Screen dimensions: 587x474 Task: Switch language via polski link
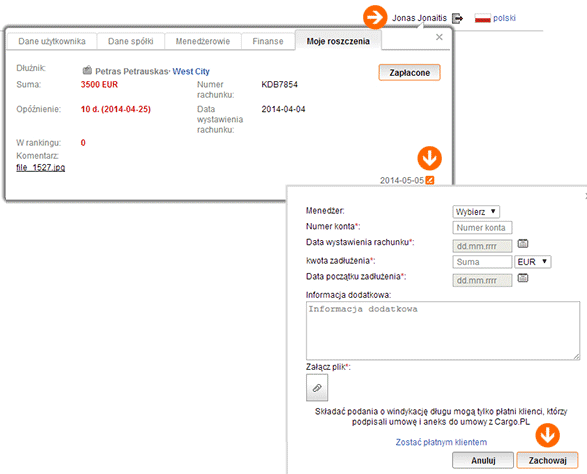pyautogui.click(x=504, y=18)
